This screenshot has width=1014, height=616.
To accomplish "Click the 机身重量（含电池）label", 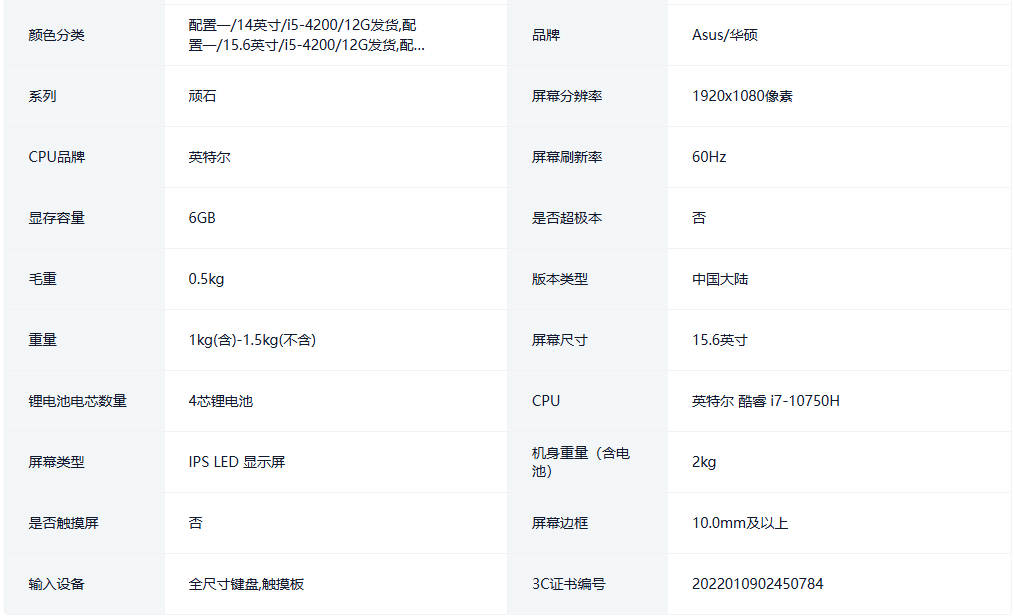I will pyautogui.click(x=580, y=462).
